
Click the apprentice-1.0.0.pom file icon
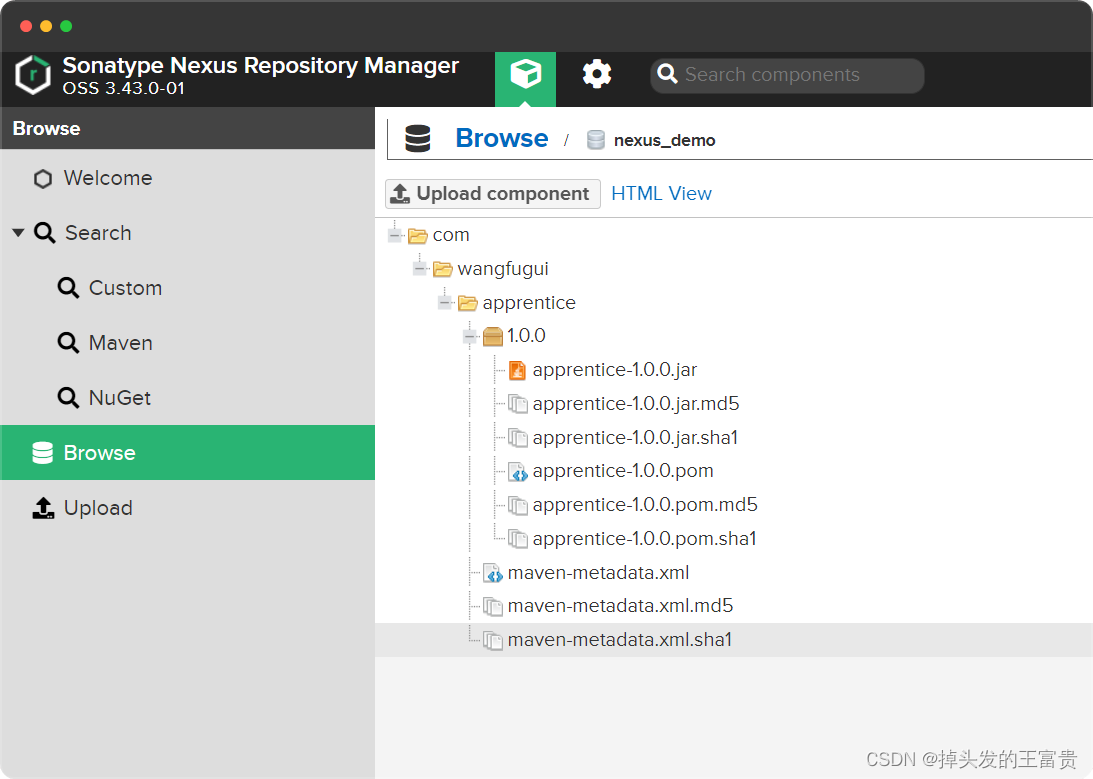pos(517,472)
